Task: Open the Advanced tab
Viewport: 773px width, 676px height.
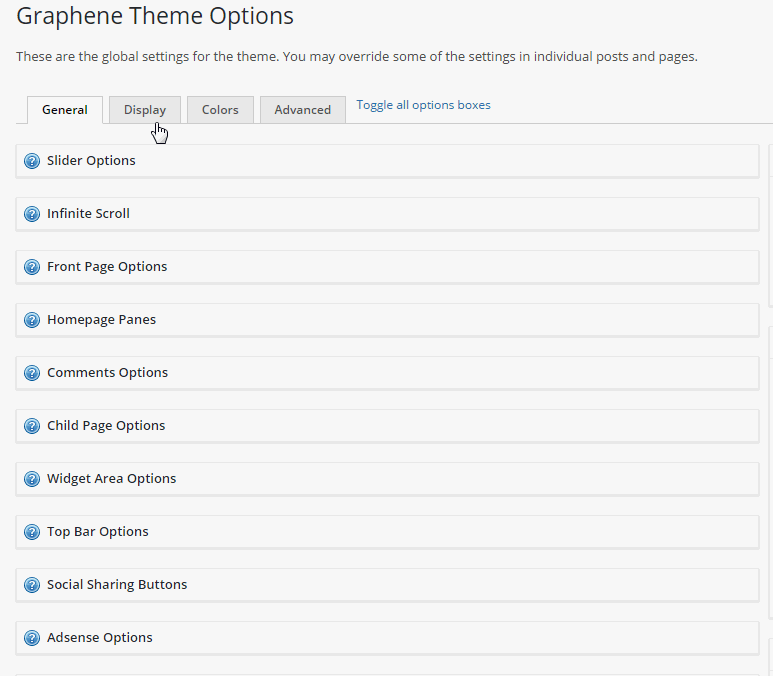Action: click(303, 110)
